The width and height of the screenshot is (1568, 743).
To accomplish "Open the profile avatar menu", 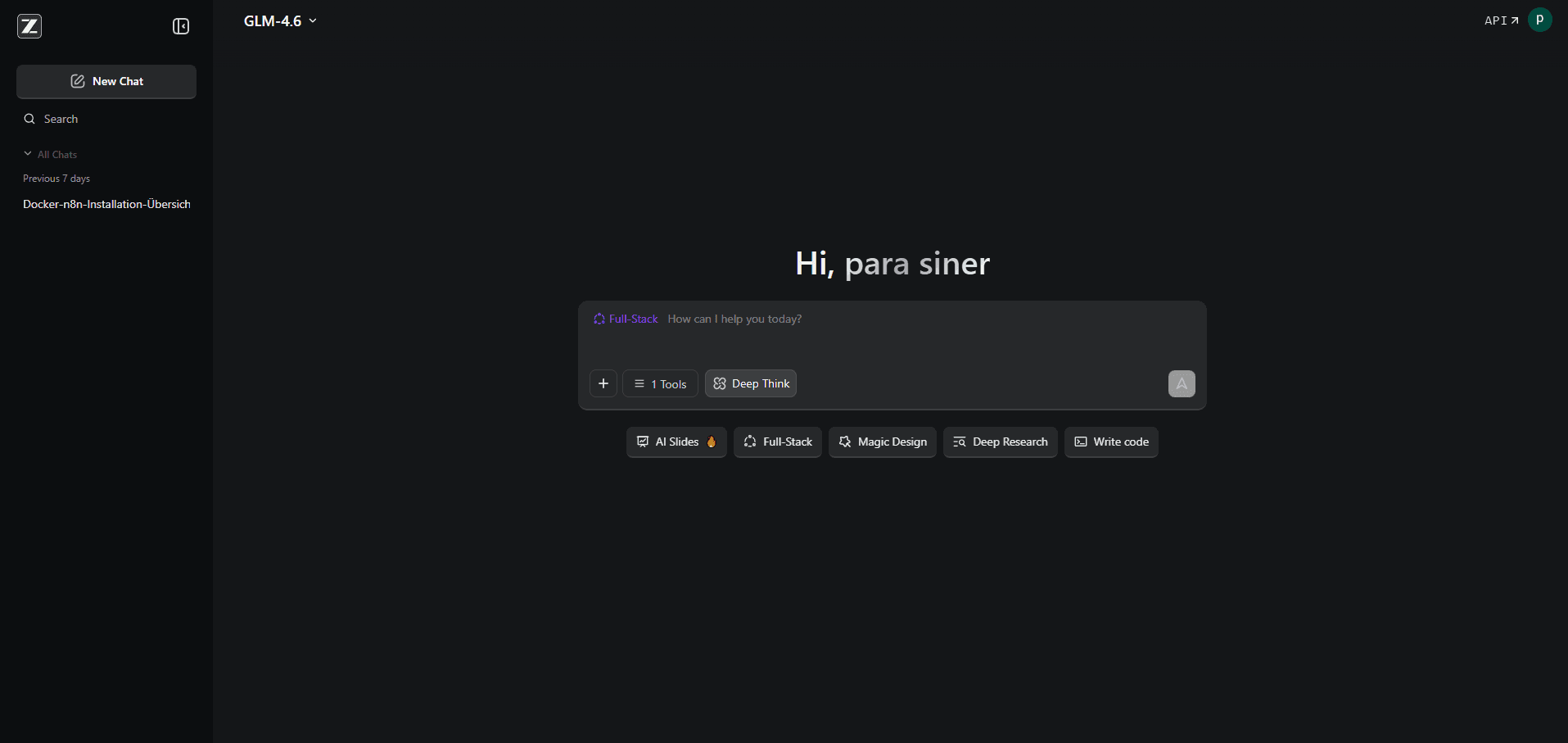I will 1540,20.
